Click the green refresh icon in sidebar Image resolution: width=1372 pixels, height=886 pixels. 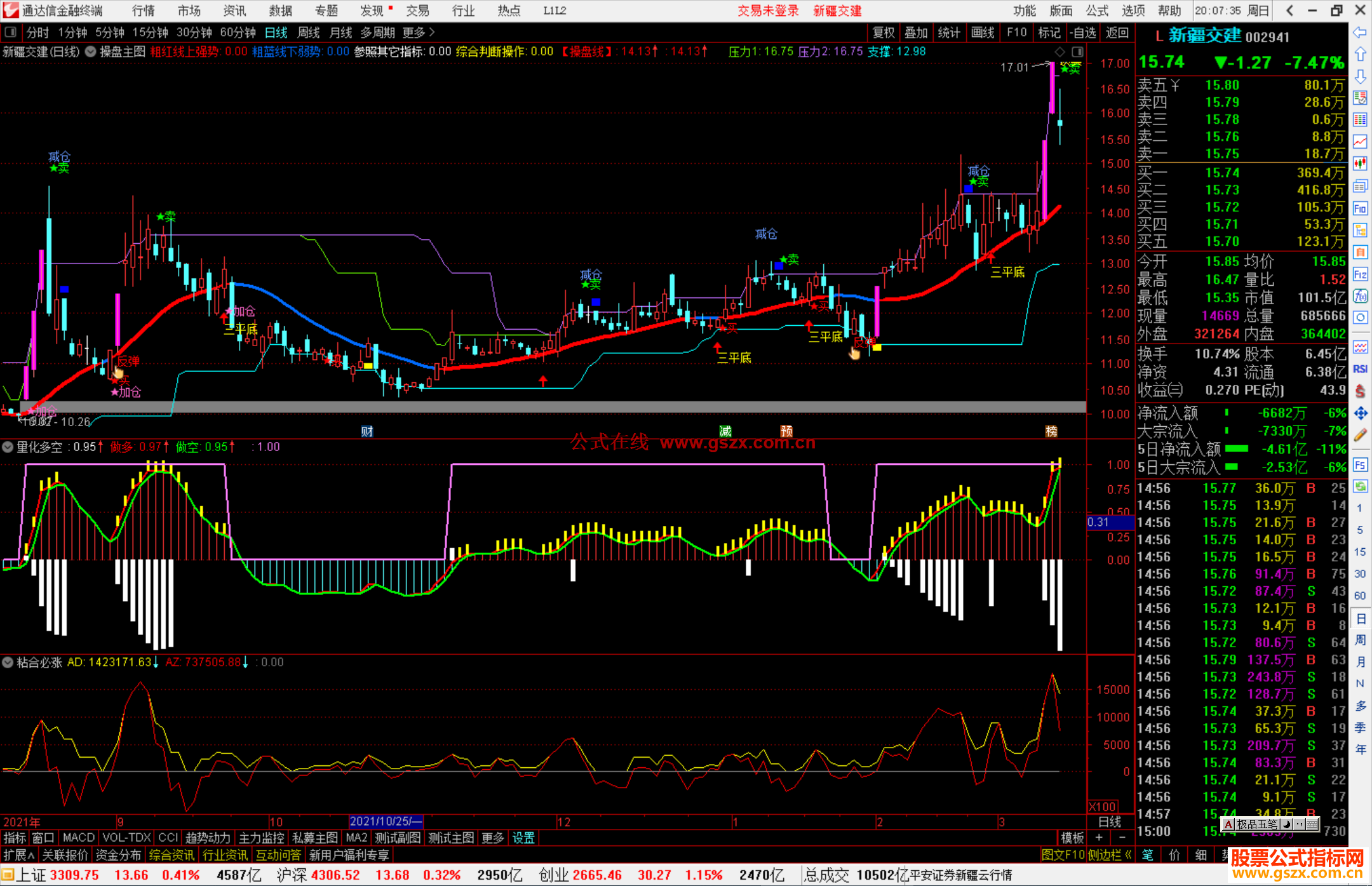point(1360,487)
